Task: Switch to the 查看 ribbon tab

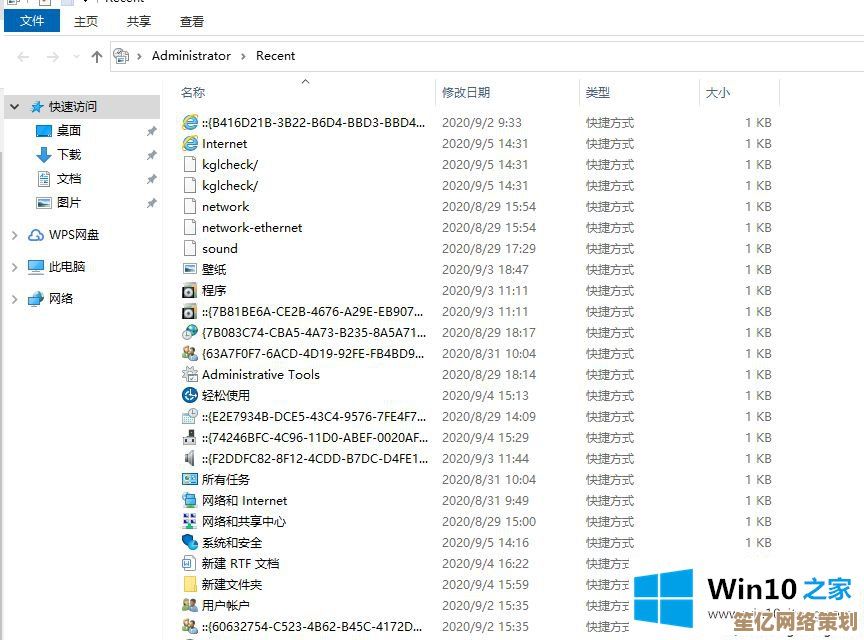Action: coord(192,21)
